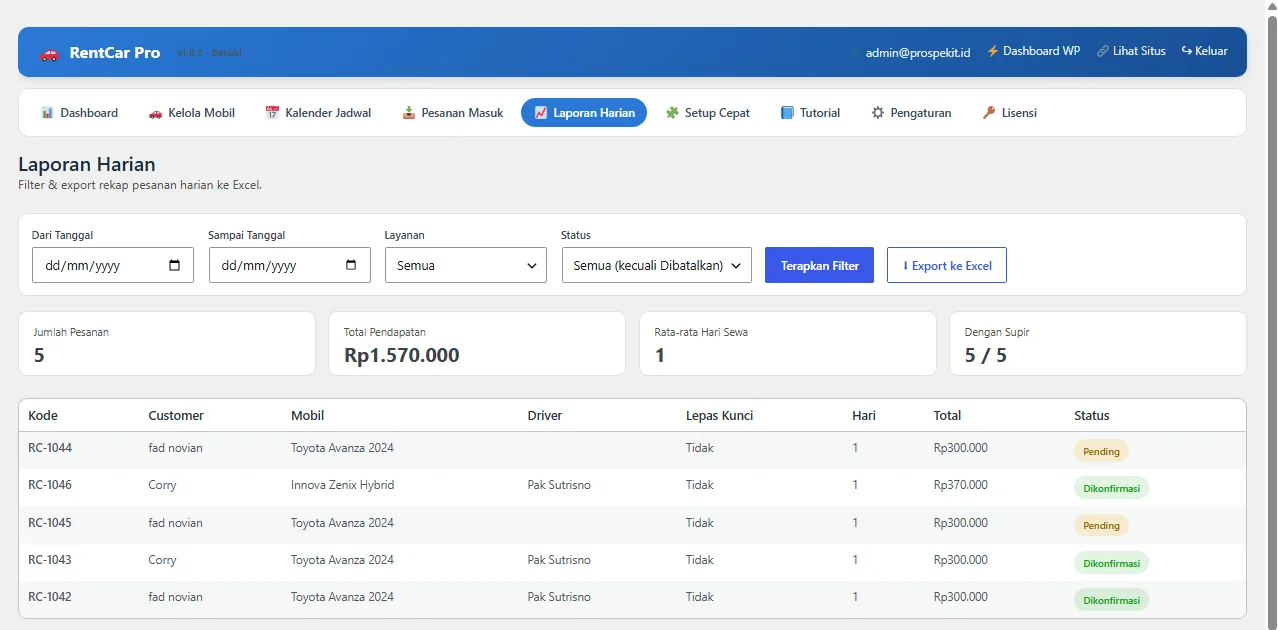Click the page vertical scrollbar

point(1271,315)
